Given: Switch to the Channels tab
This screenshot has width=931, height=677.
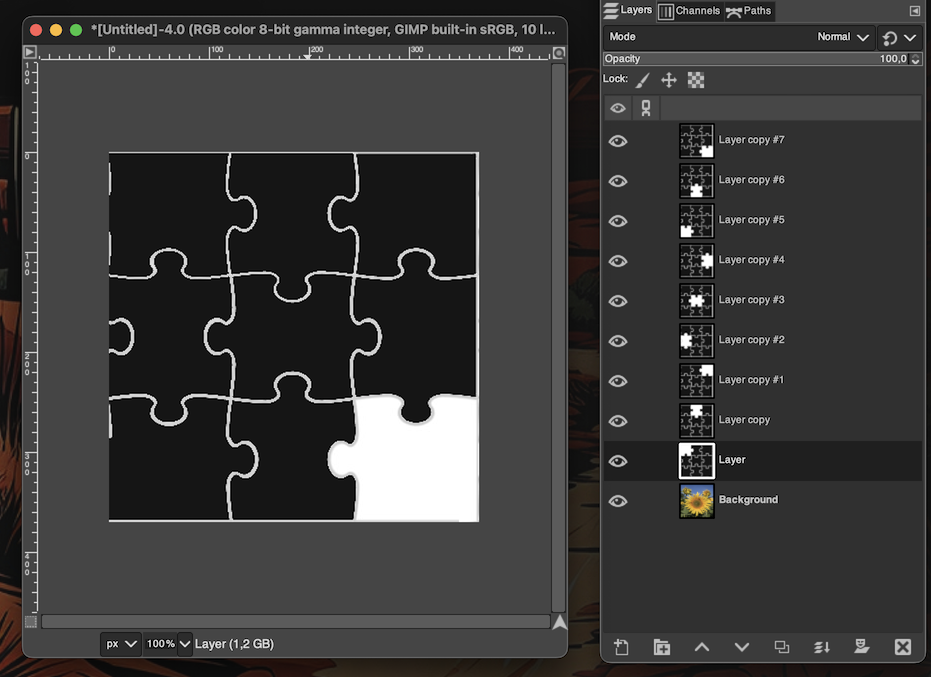Looking at the screenshot, I should 689,11.
